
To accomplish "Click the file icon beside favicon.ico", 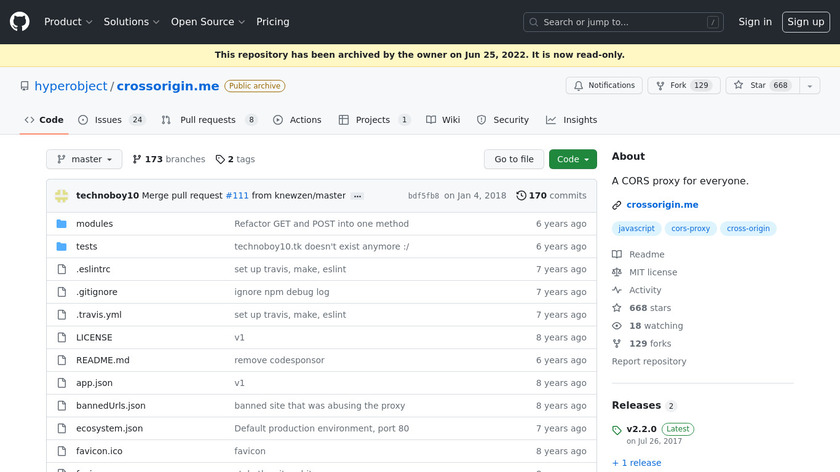I will pos(62,451).
